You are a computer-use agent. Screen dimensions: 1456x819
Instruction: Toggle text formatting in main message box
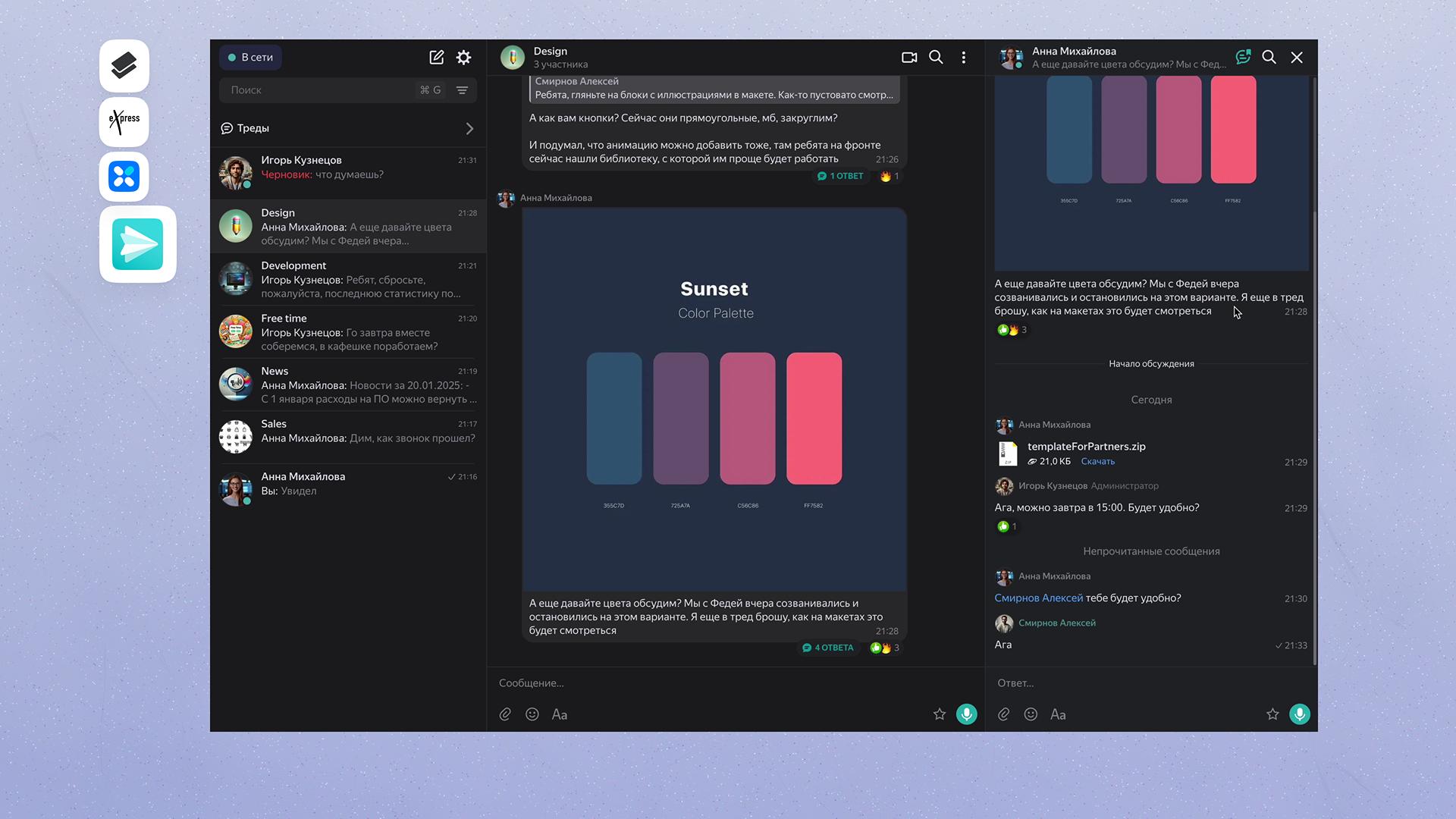(560, 714)
